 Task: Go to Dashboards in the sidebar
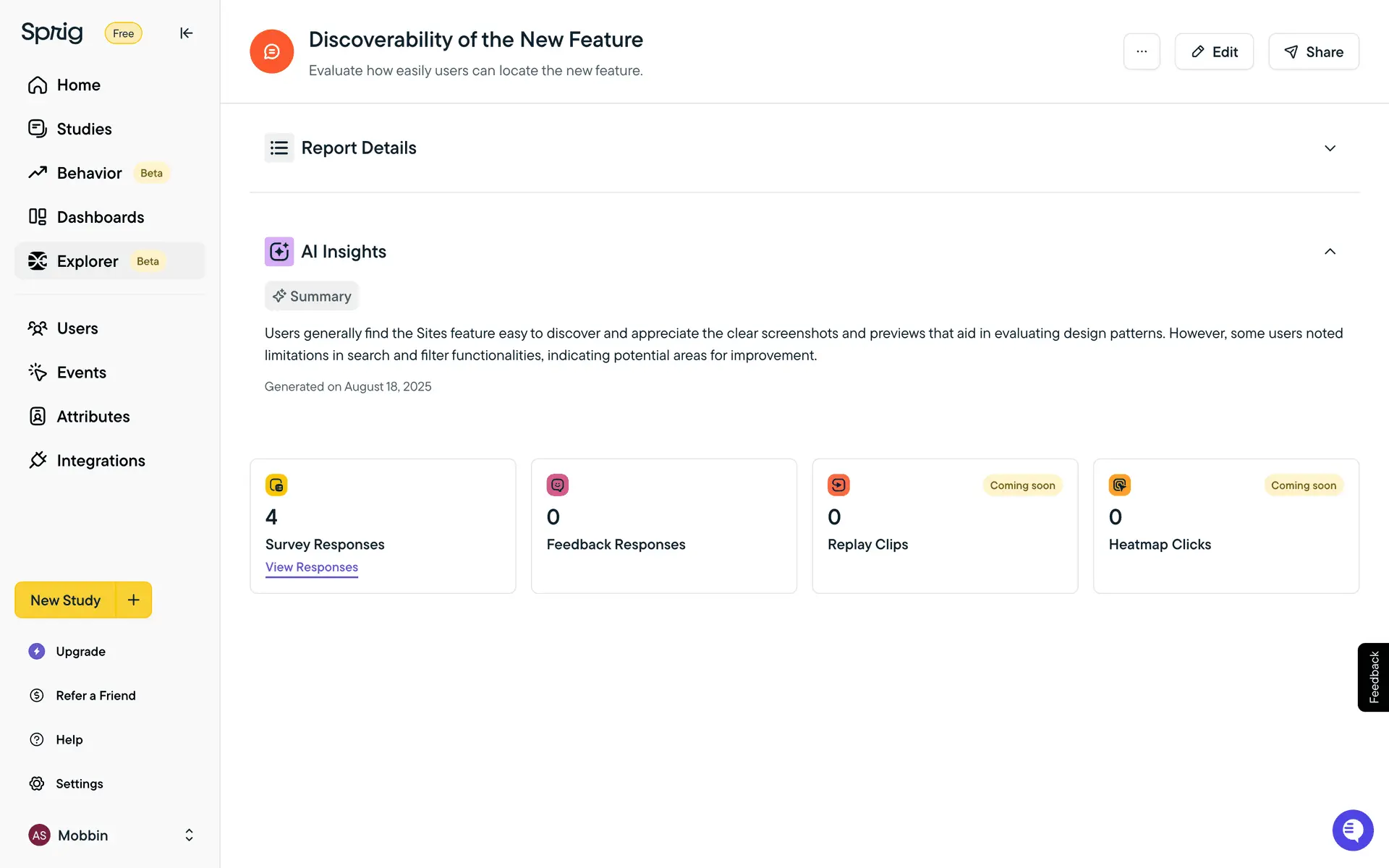[100, 217]
